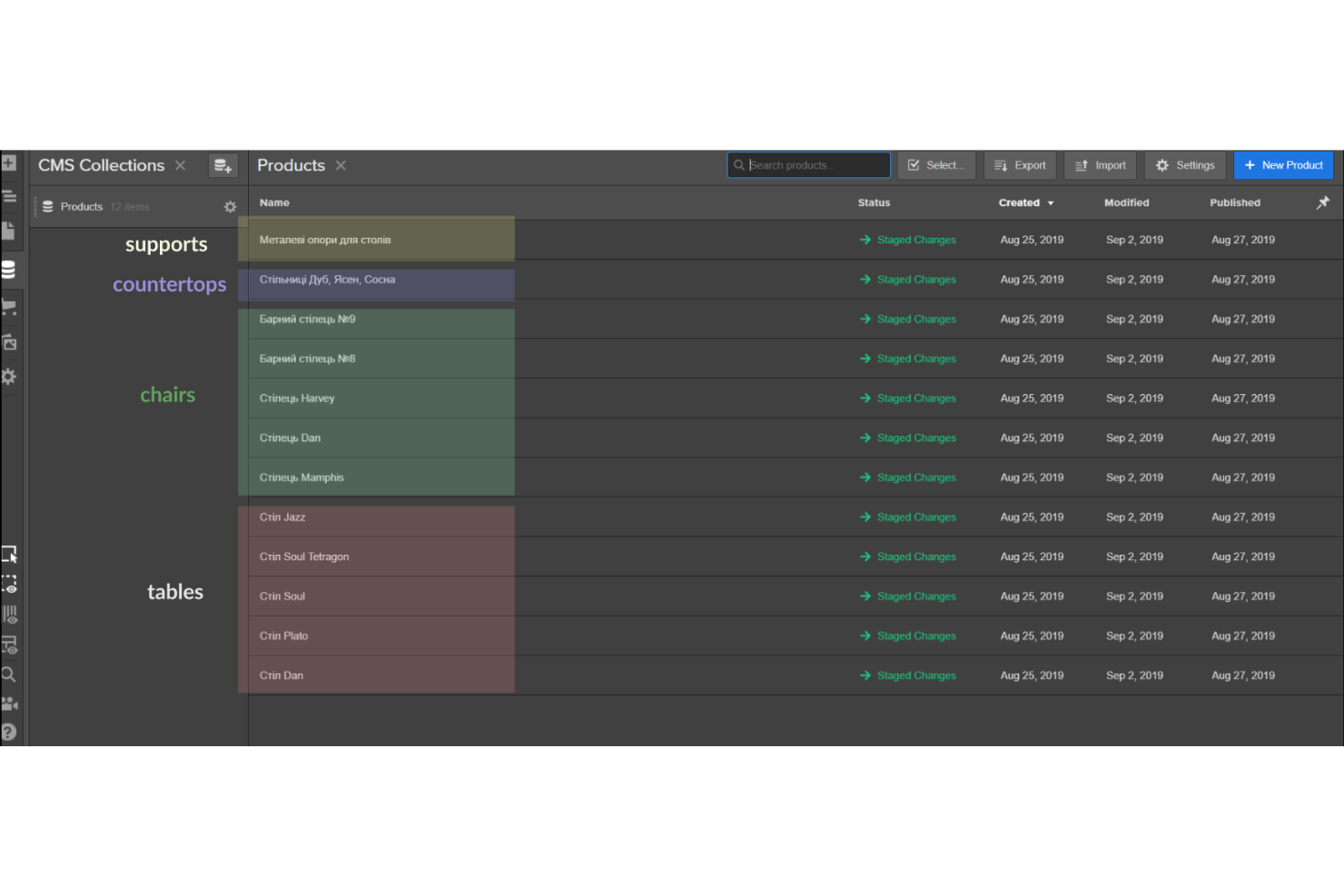
Task: Click inside the Search products field
Action: [808, 164]
